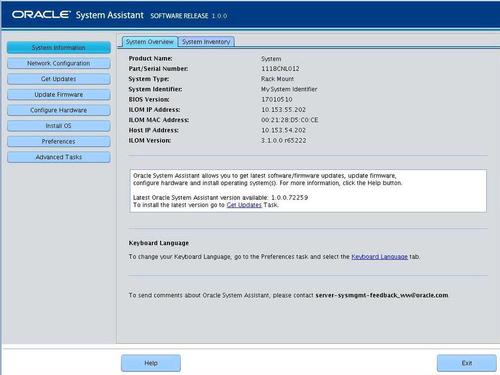Image resolution: width=500 pixels, height=375 pixels.
Task: Click the feedback email address text
Action: (382, 295)
